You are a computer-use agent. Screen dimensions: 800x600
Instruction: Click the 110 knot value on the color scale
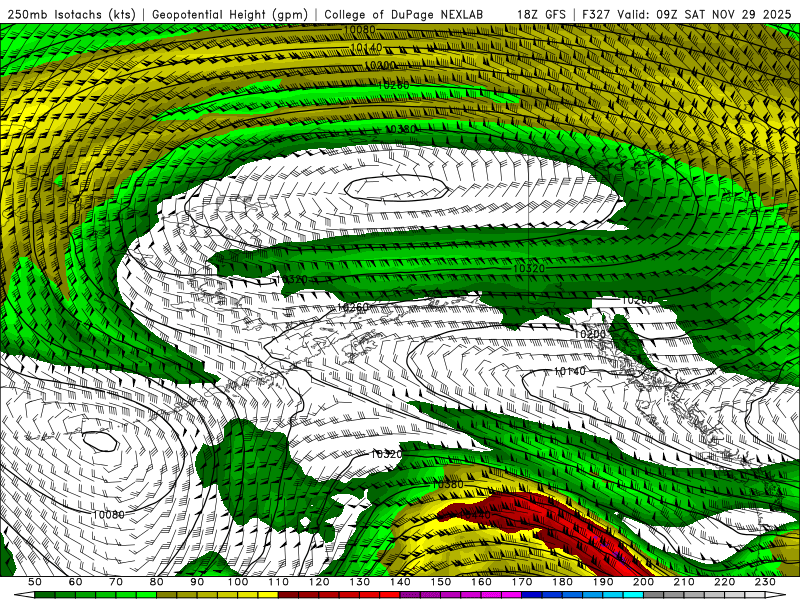pos(278,582)
